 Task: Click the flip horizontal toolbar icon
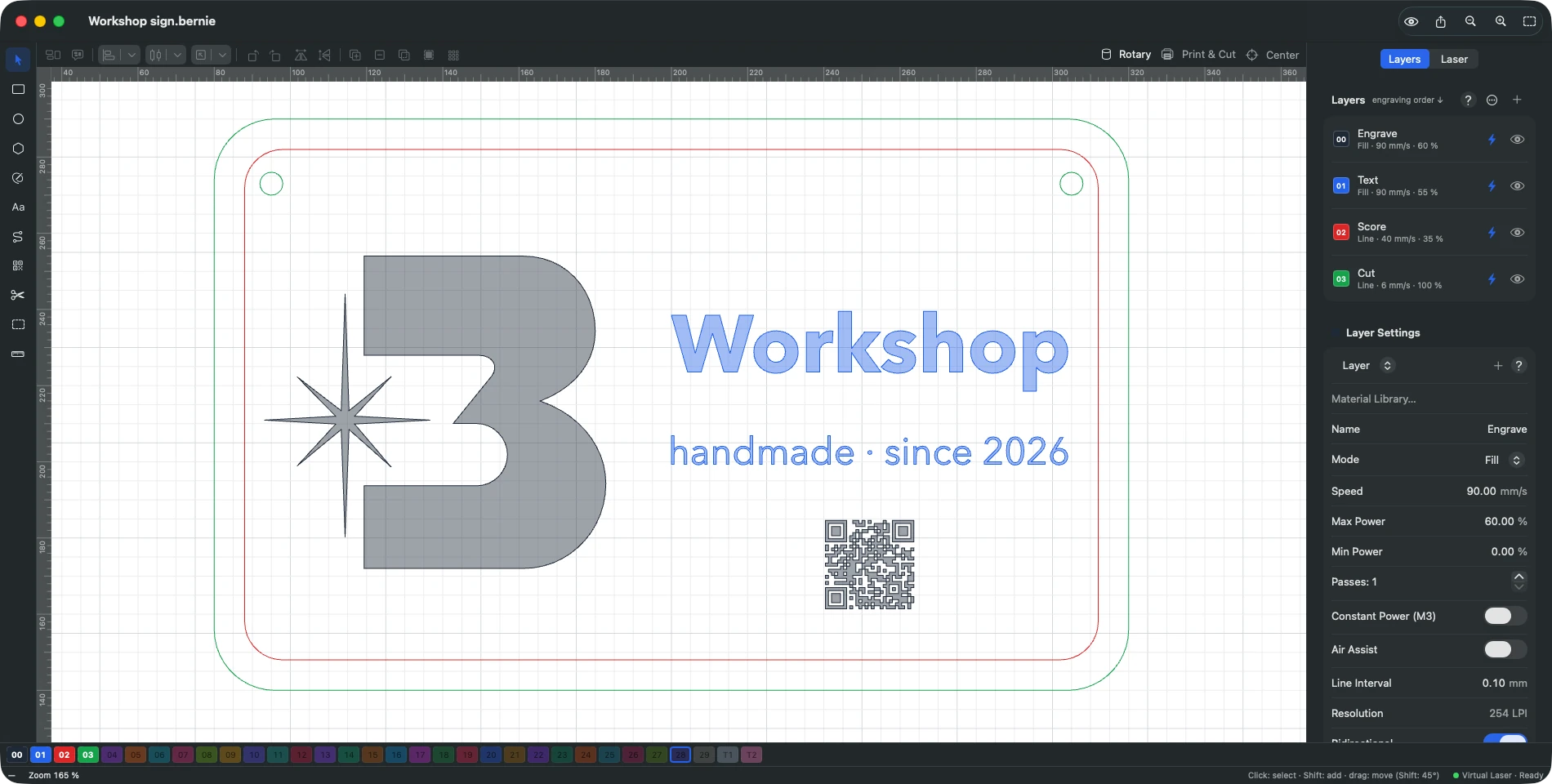[301, 55]
